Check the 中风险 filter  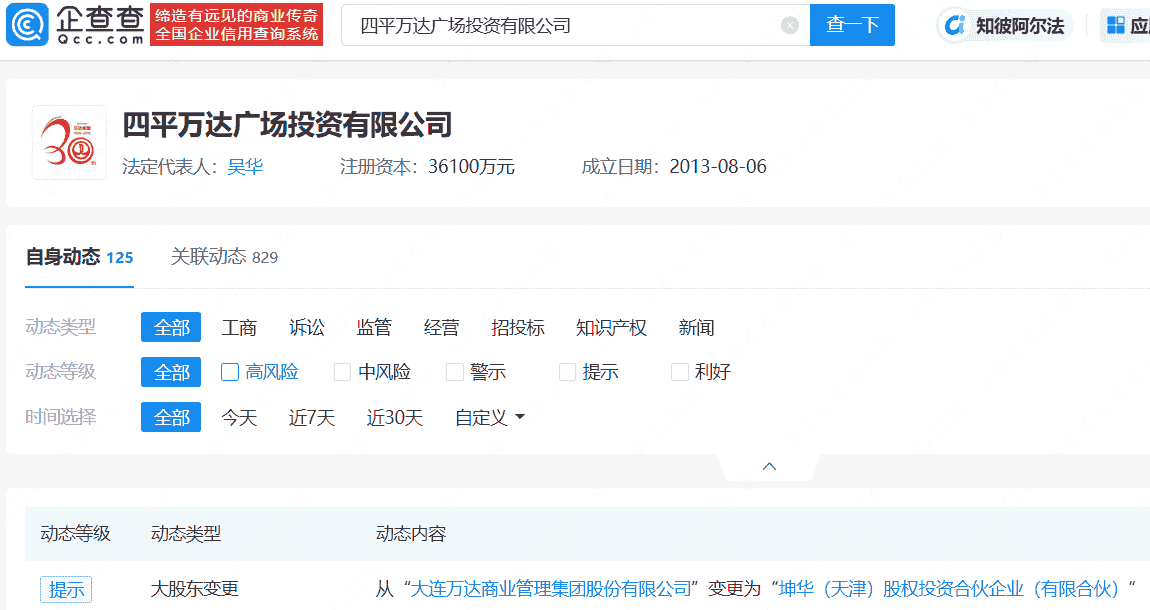341,371
